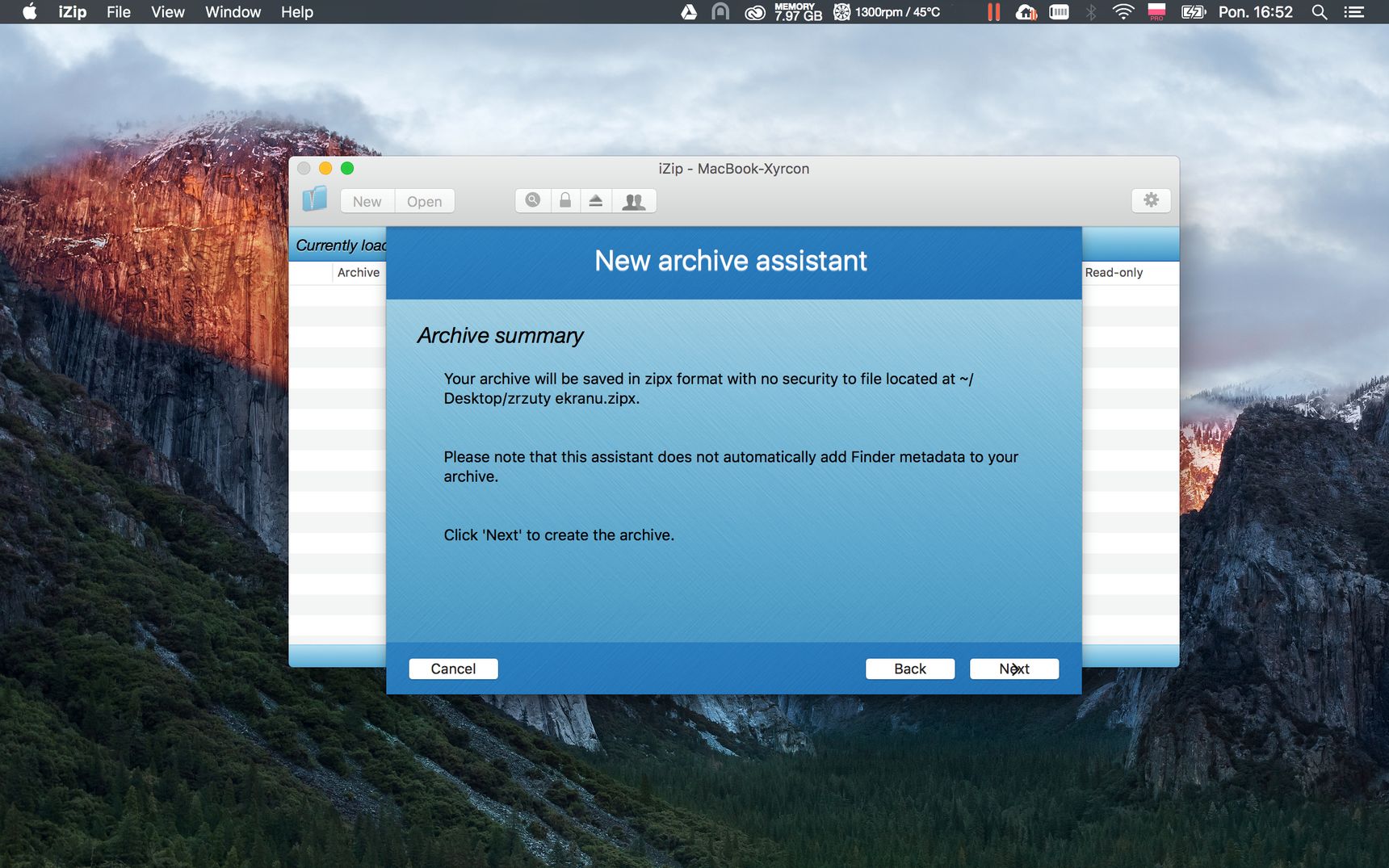Click the people share toolbar icon
Viewport: 1389px width, 868px height.
tap(634, 200)
